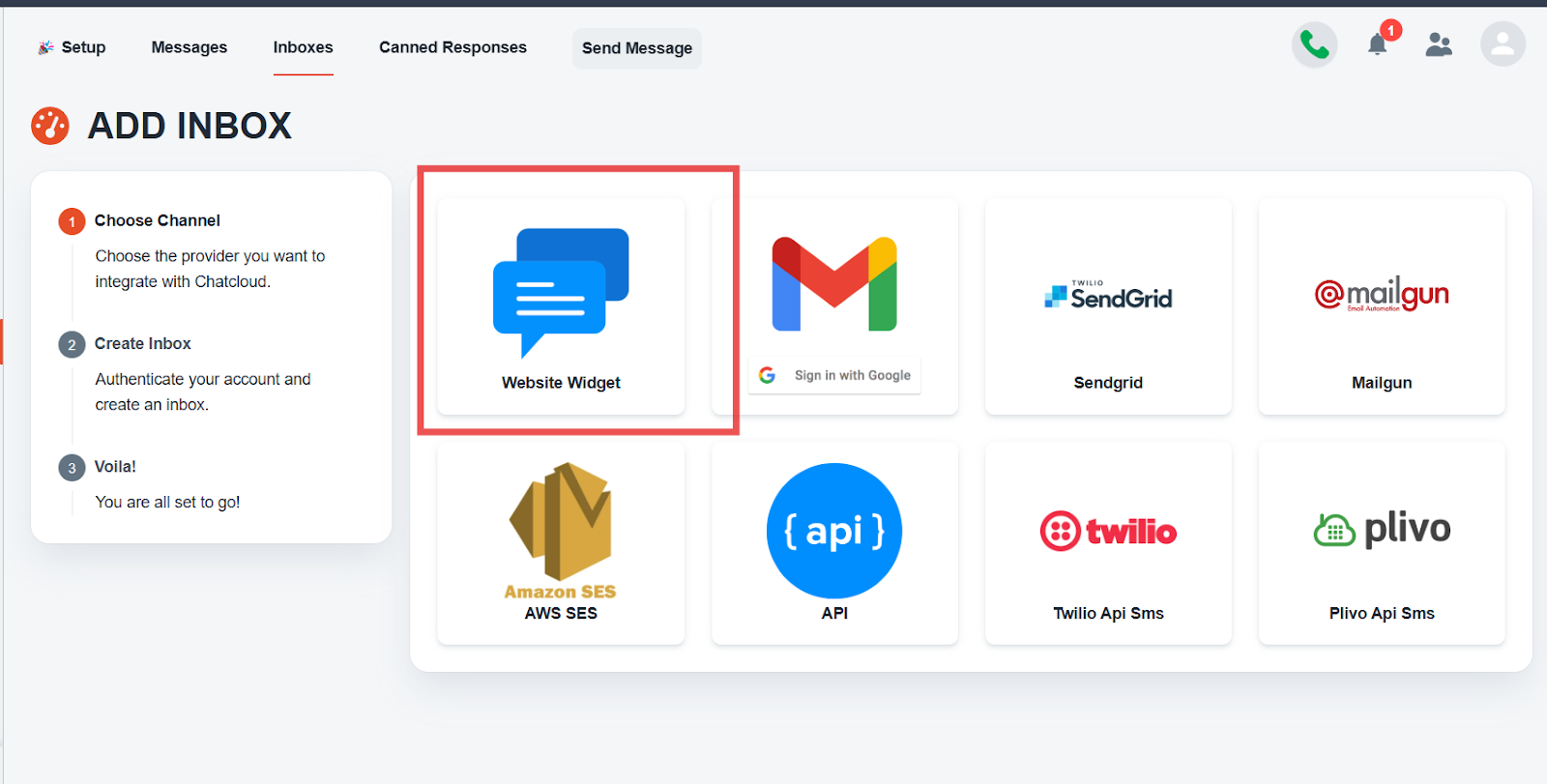Select step 1 Choose Channel
The height and width of the screenshot is (784, 1547).
[158, 220]
